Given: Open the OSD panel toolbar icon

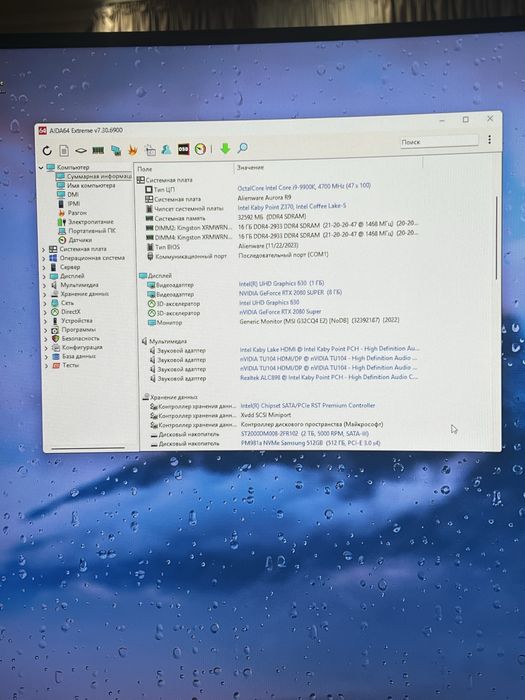Looking at the screenshot, I should click(183, 149).
